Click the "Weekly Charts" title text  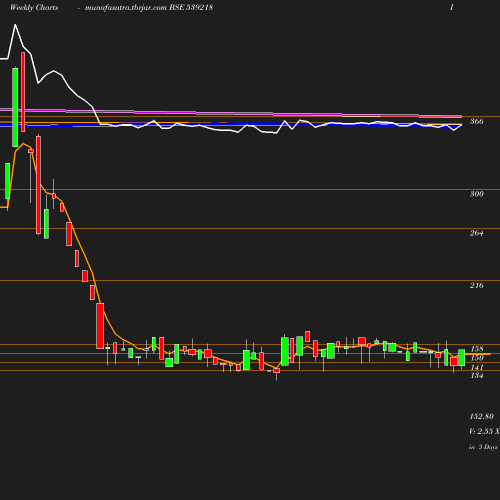[34, 7]
